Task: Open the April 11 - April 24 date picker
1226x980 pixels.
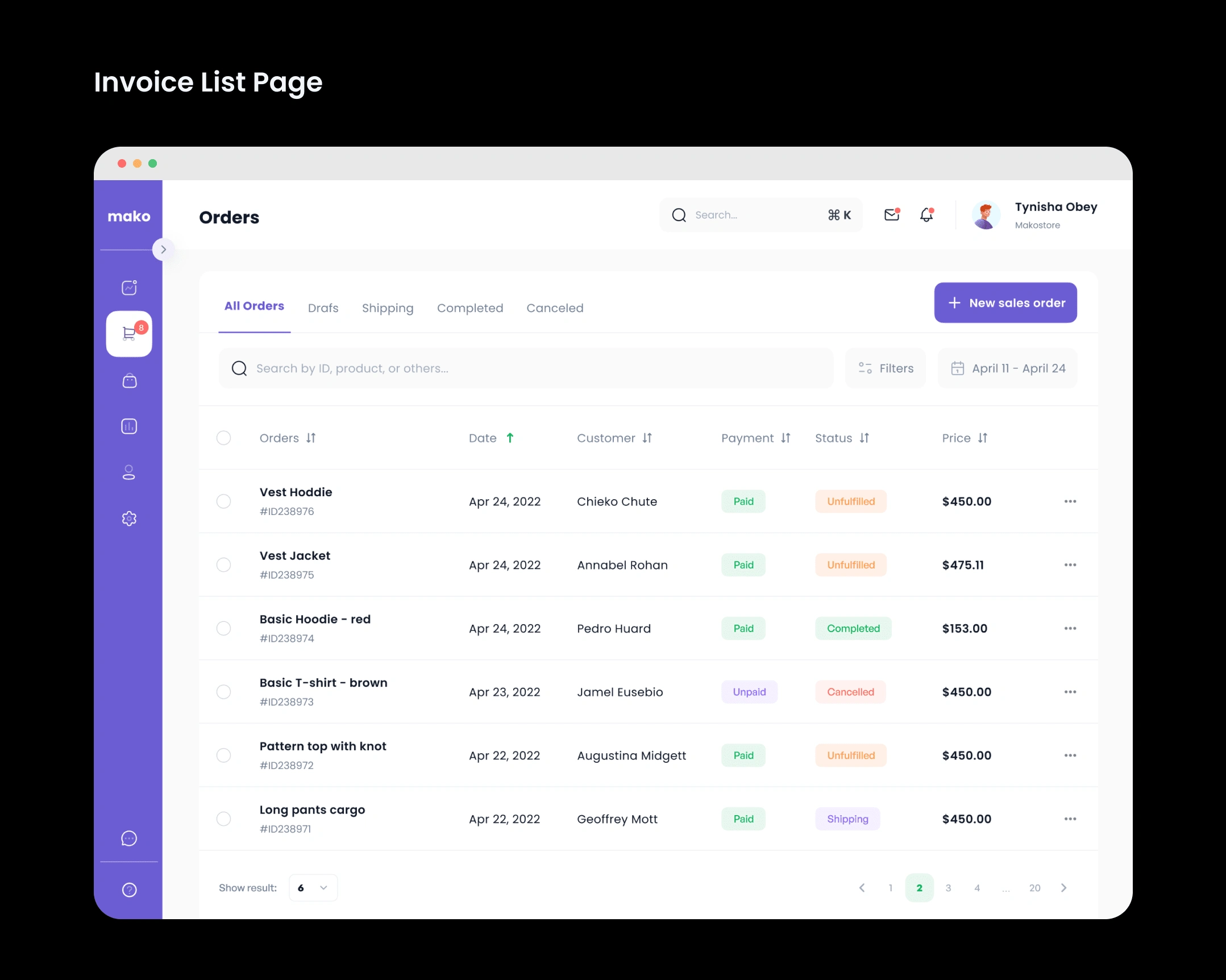Action: pos(1008,368)
